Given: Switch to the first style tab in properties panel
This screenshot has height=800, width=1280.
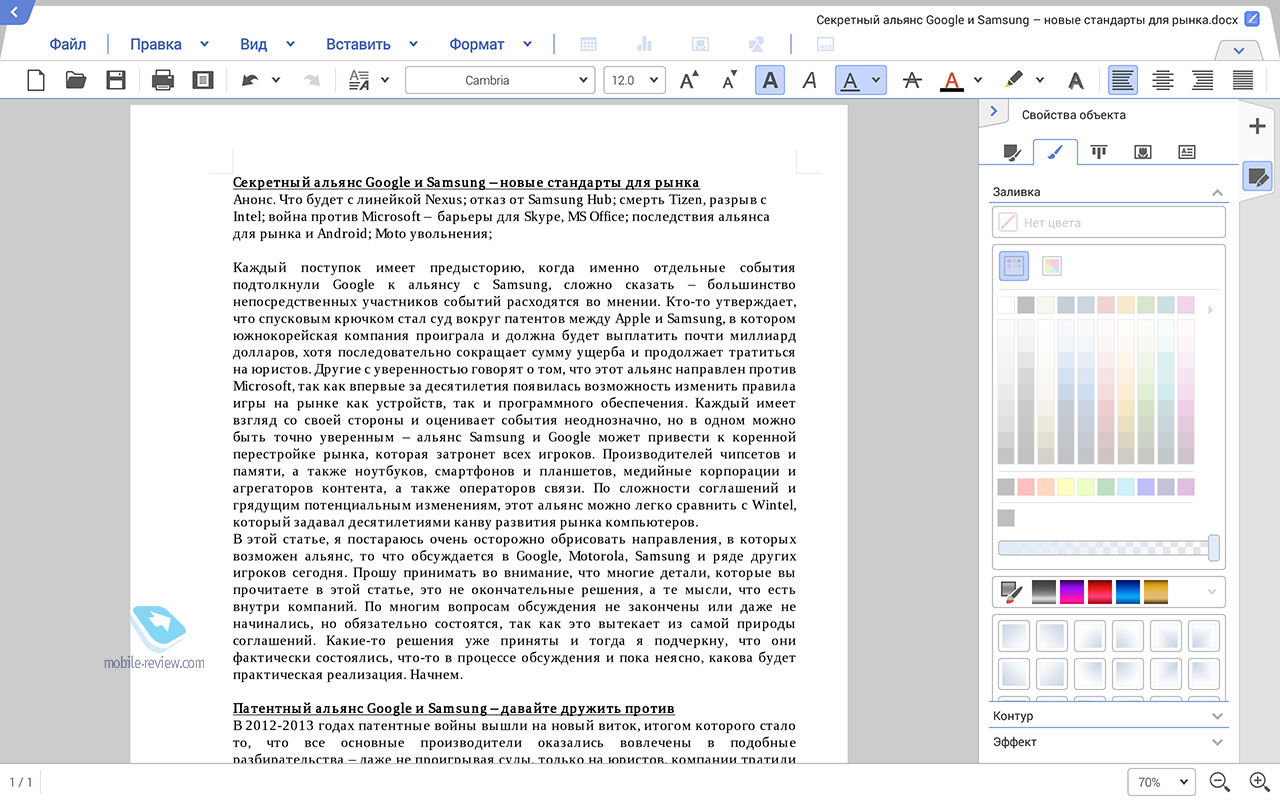Looking at the screenshot, I should click(x=1012, y=152).
